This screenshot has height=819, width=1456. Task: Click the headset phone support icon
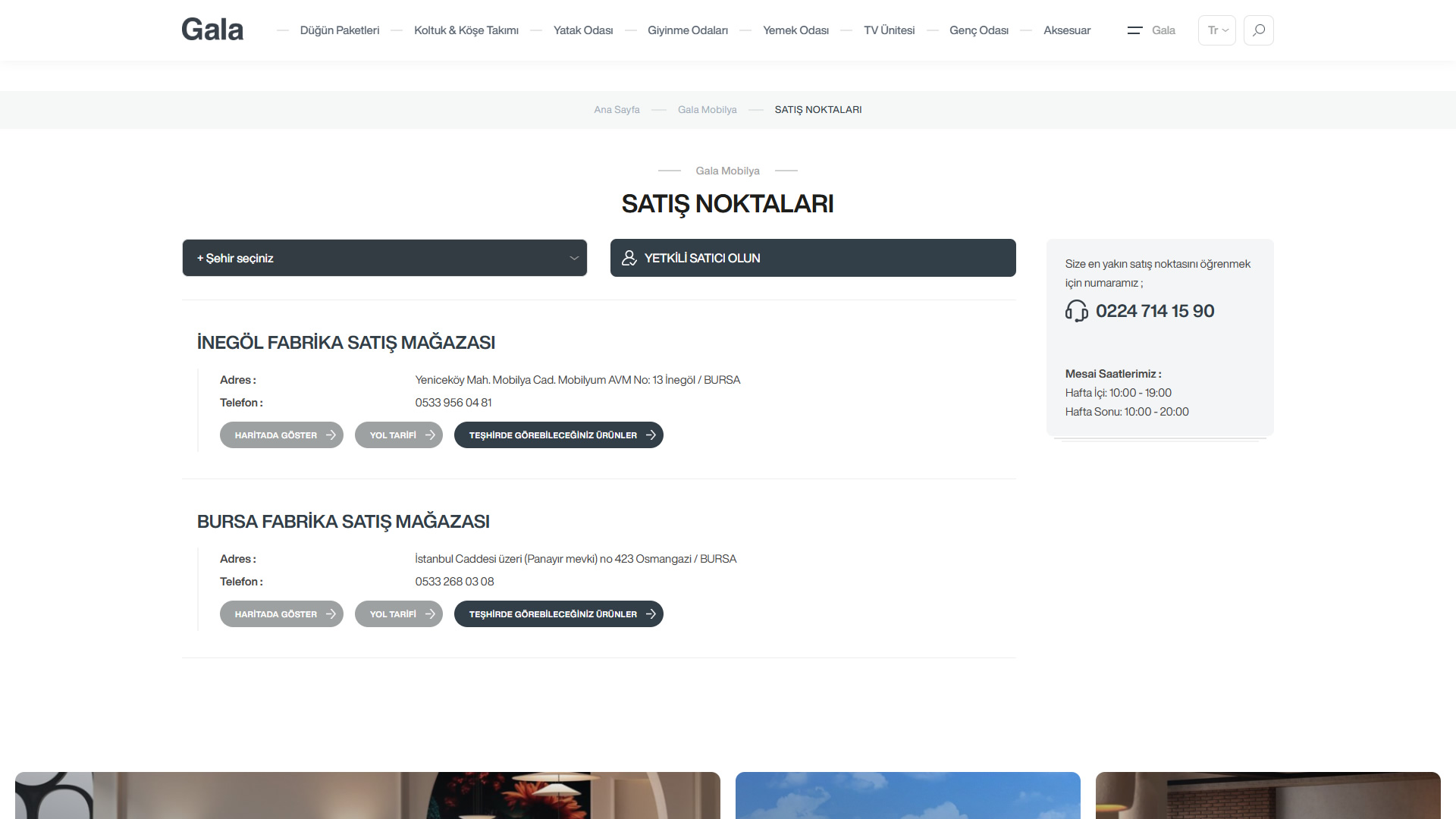[1076, 311]
